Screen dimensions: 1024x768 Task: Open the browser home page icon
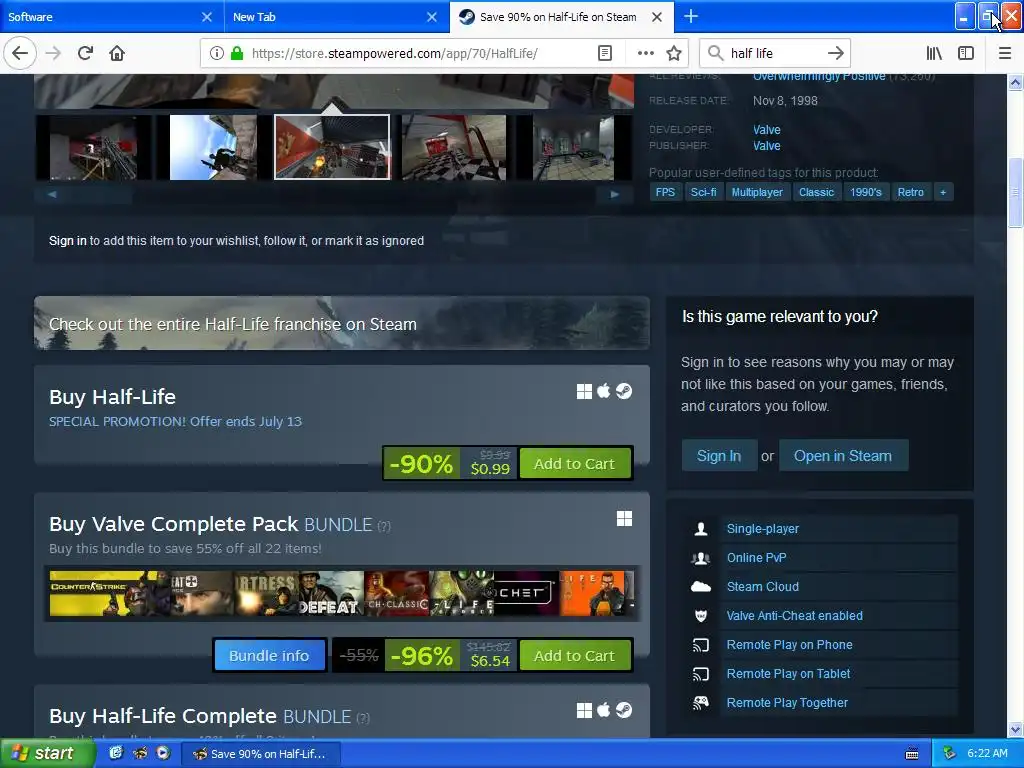coord(117,53)
